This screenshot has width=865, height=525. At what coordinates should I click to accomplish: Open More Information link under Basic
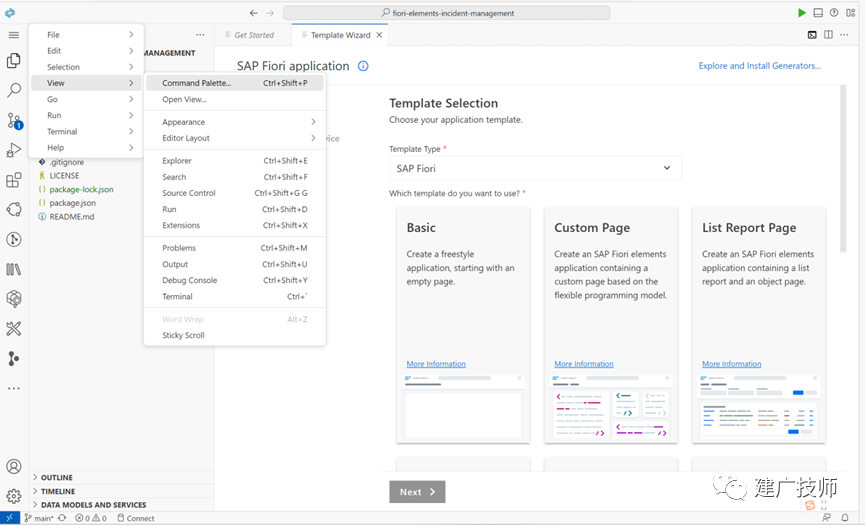(436, 364)
